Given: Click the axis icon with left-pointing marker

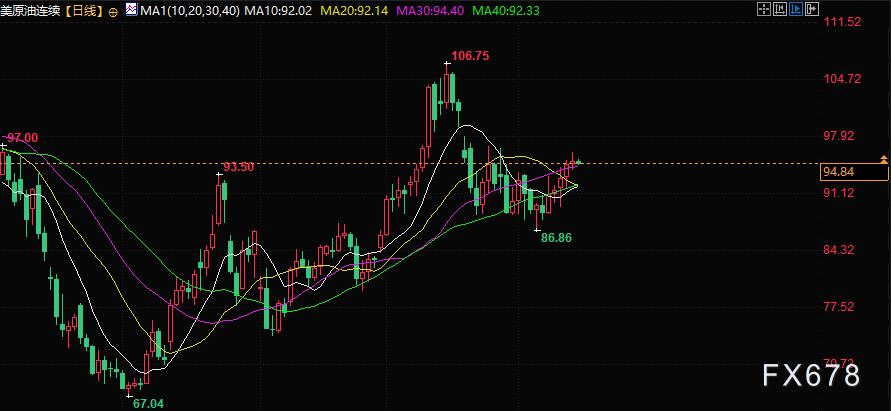Looking at the screenshot, I should [x=780, y=9].
